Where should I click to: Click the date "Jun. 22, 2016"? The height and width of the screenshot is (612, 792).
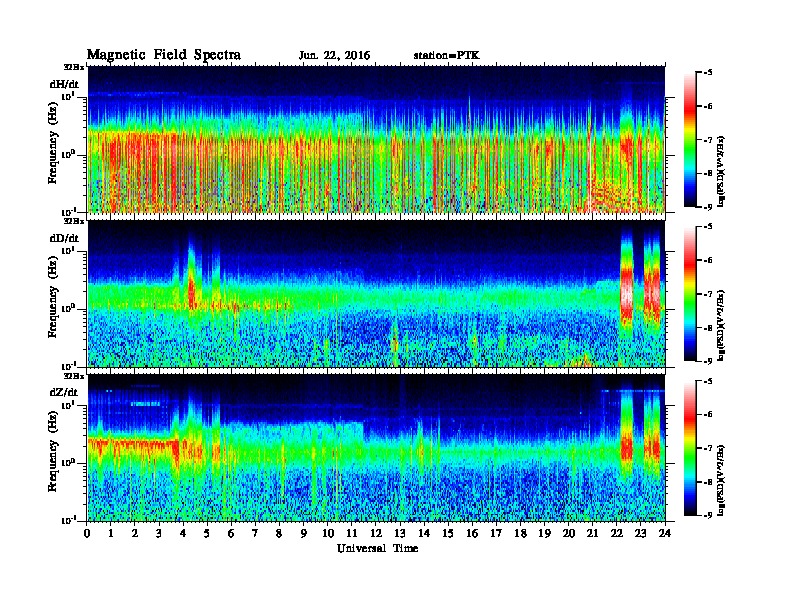pos(334,56)
